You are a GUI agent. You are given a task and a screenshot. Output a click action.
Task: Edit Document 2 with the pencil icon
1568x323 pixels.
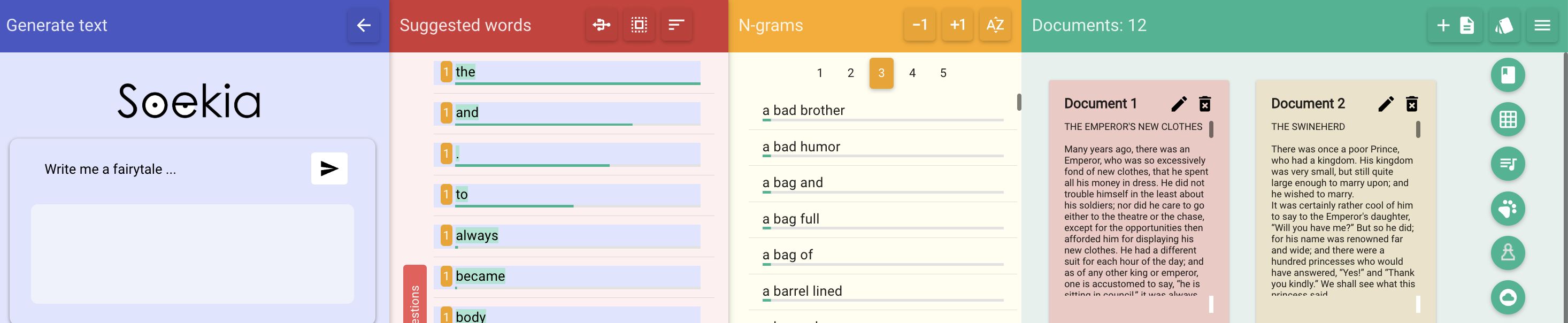(x=1386, y=104)
